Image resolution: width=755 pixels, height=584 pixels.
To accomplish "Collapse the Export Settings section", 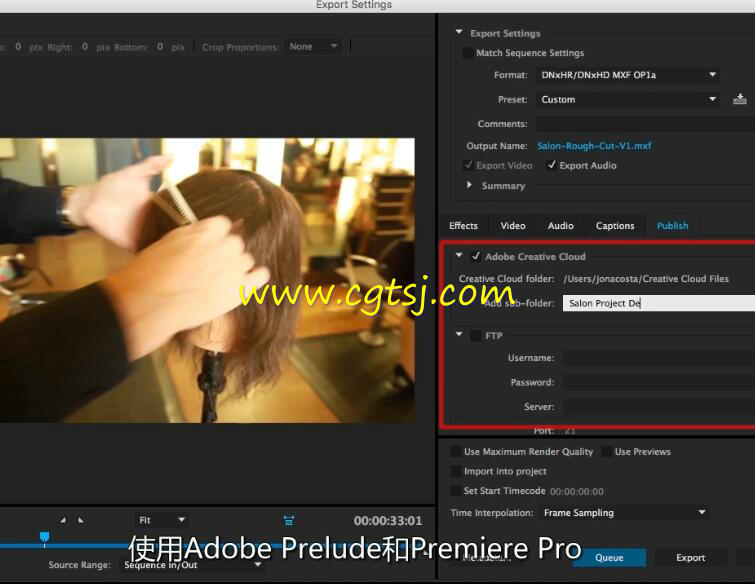I will point(459,32).
